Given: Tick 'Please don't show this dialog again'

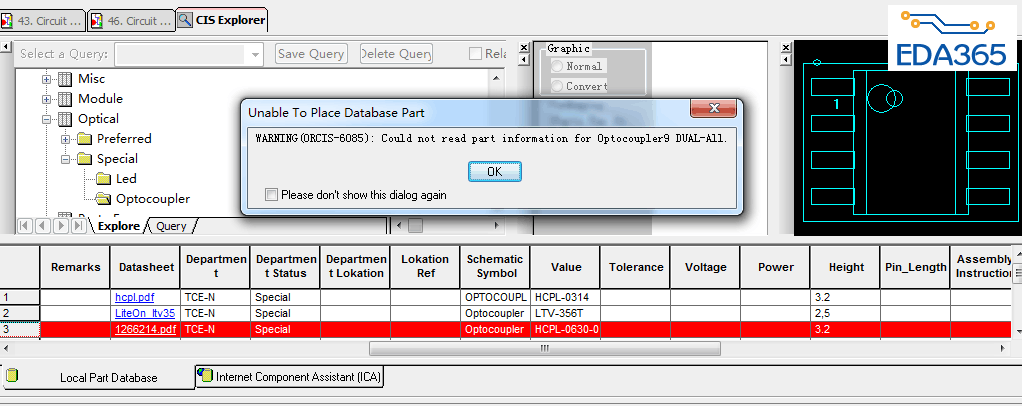Looking at the screenshot, I should pos(272,195).
